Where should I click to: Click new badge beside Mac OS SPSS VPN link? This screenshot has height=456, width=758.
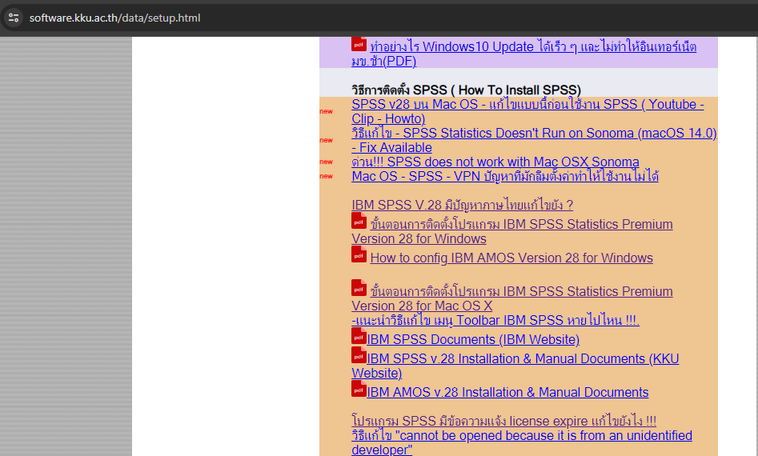[x=326, y=177]
